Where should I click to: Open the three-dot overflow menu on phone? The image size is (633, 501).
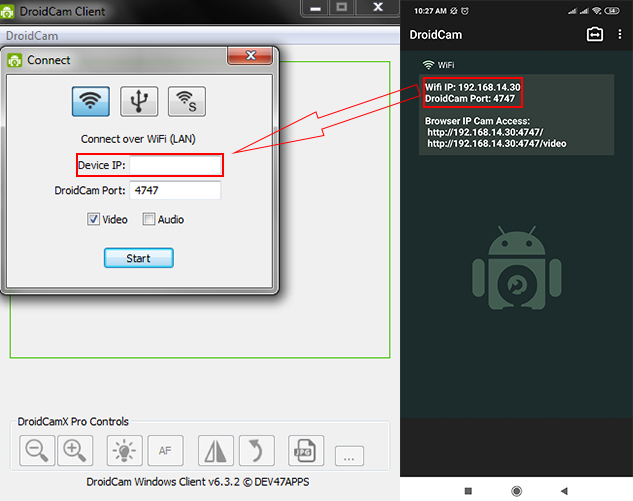point(620,34)
